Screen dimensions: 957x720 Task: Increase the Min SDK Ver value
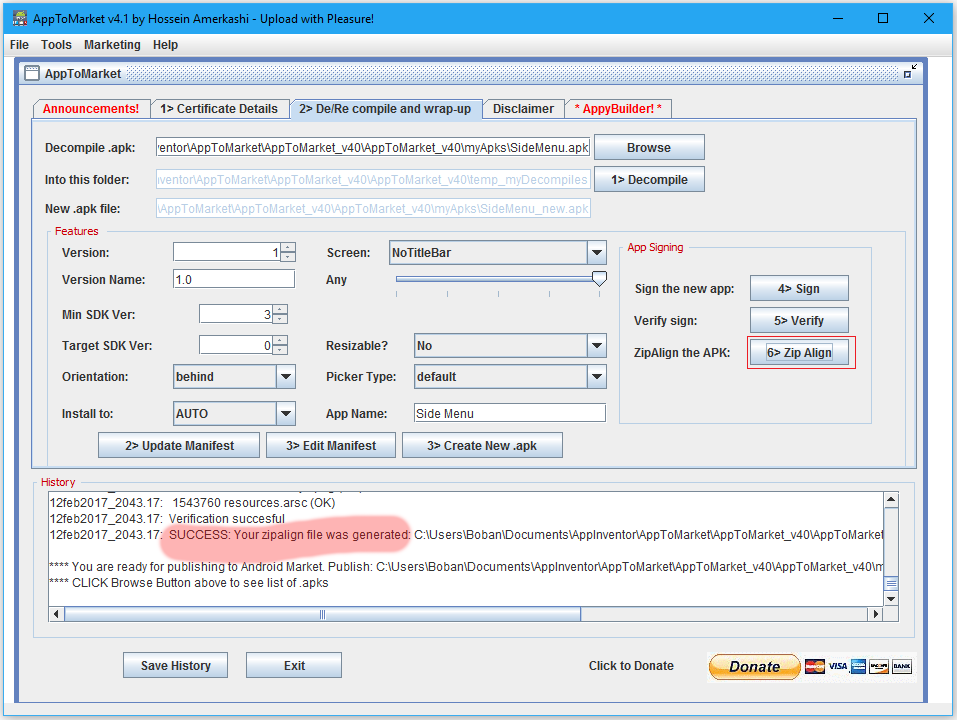point(280,310)
